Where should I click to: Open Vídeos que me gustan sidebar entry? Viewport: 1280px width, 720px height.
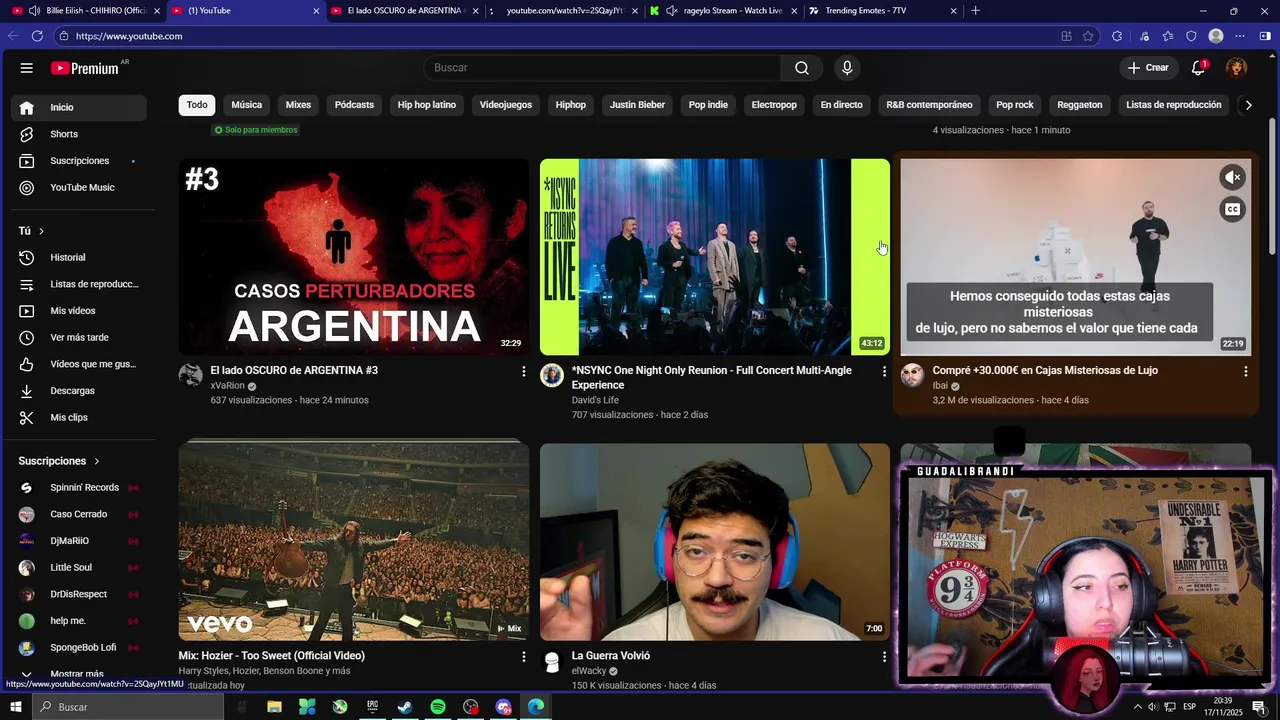click(79, 364)
